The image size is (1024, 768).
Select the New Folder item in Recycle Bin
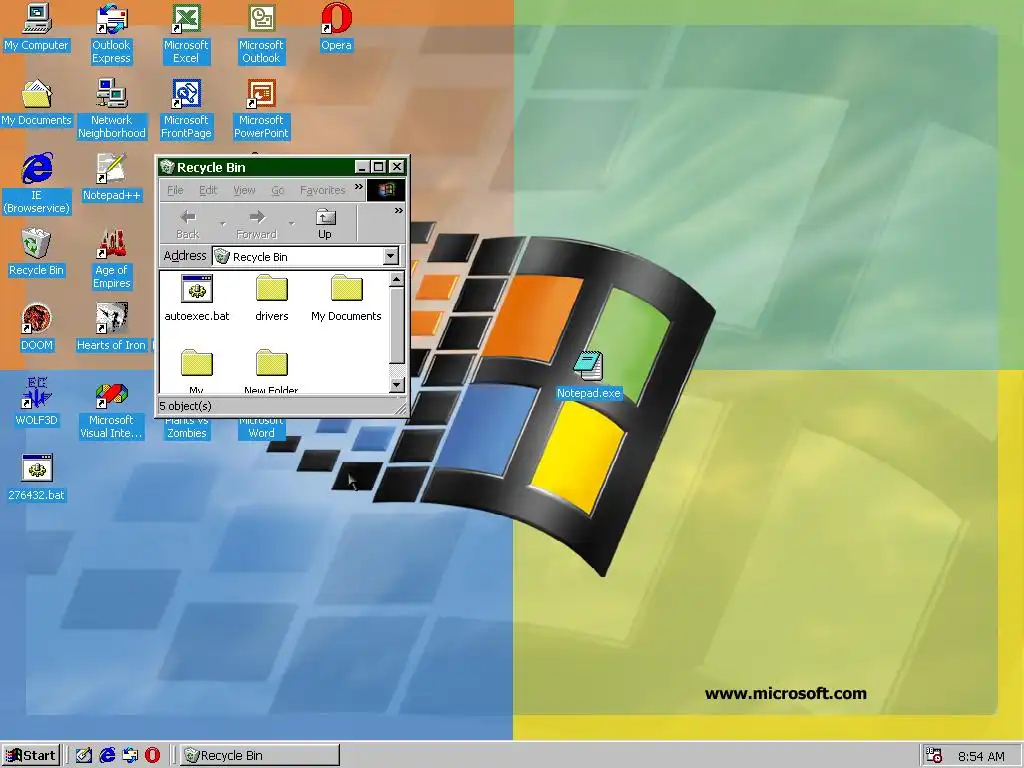272,372
